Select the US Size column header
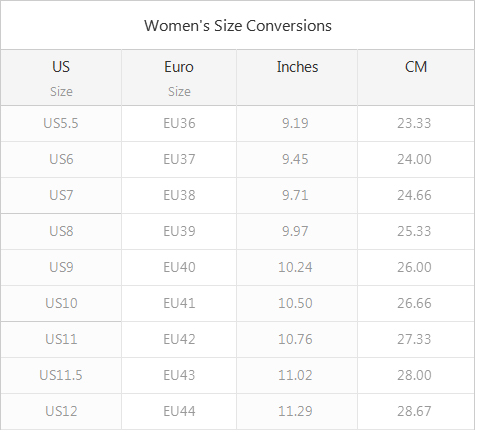This screenshot has width=477, height=432. [x=61, y=78]
